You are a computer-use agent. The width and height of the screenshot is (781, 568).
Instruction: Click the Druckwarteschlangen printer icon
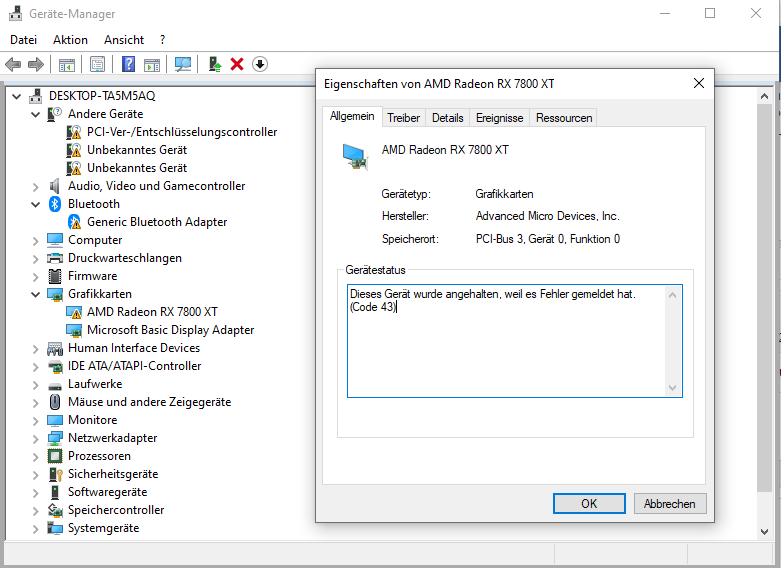[x=55, y=258]
